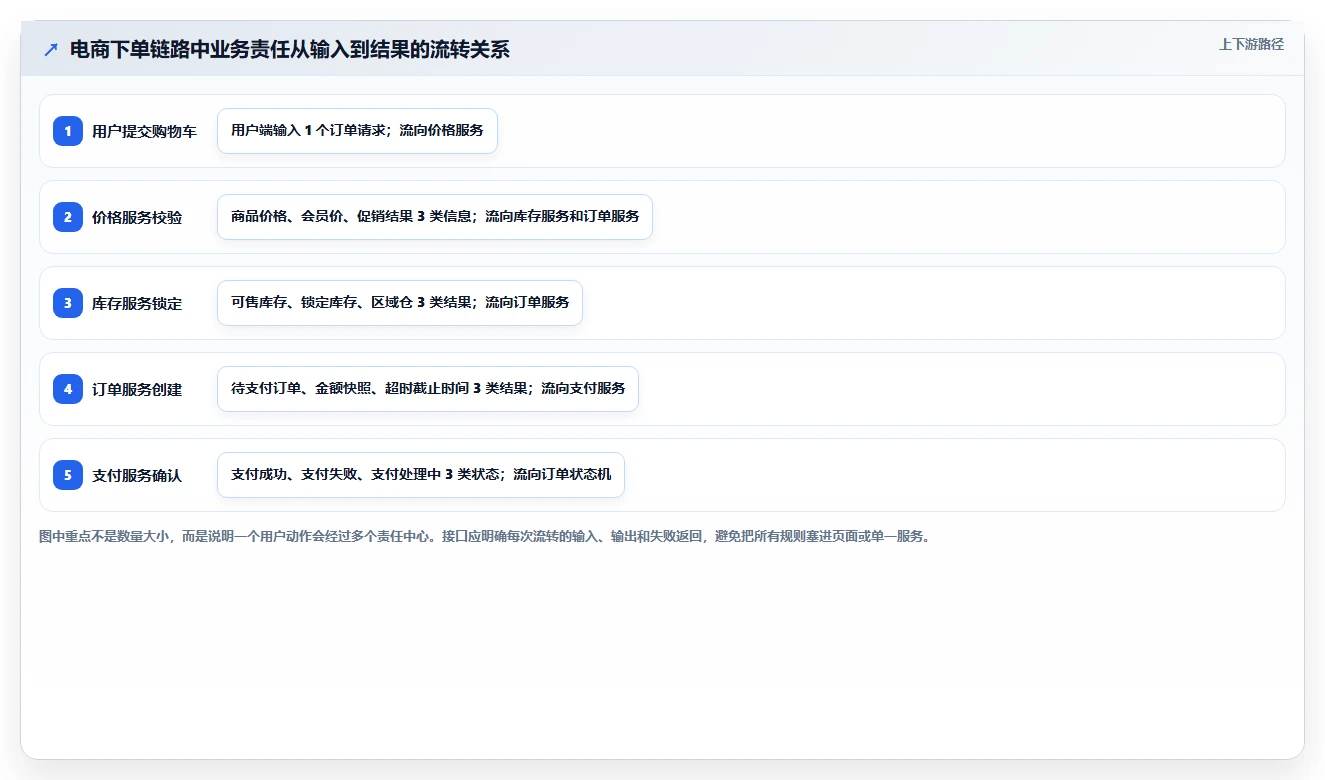Click the chart title 电商下单链路中业务责任从输入到结果的流转关系
The width and height of the screenshot is (1325, 780).
(x=290, y=50)
